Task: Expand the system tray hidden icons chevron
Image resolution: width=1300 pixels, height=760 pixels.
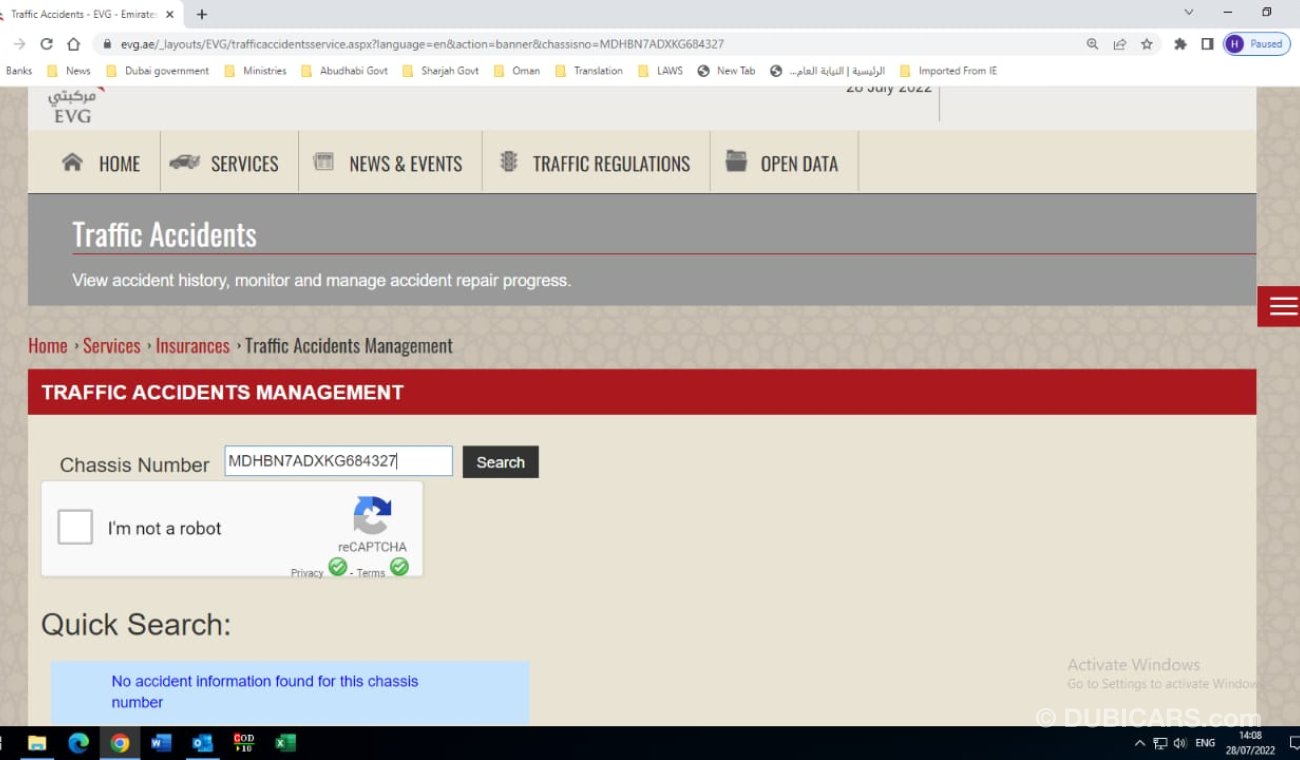Action: [1139, 743]
